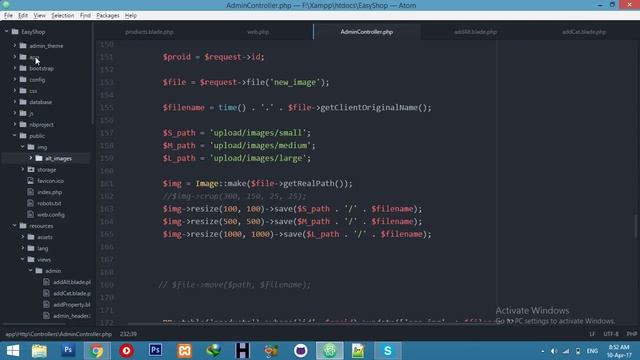This screenshot has width=640, height=360.
Task: Collapse the admin folder in views
Action: click(x=31, y=271)
